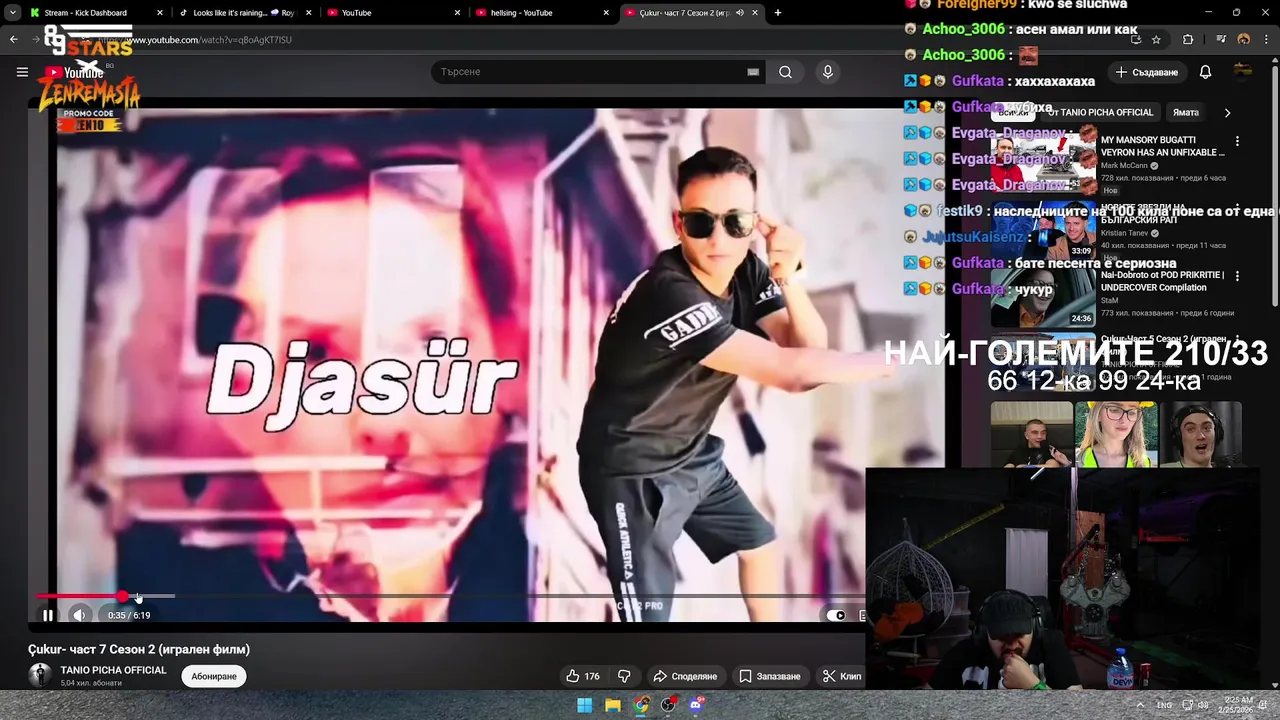Select the 'От TANIO PICHA OFFICIAL' filter chip
1280x720 pixels.
click(x=1100, y=112)
